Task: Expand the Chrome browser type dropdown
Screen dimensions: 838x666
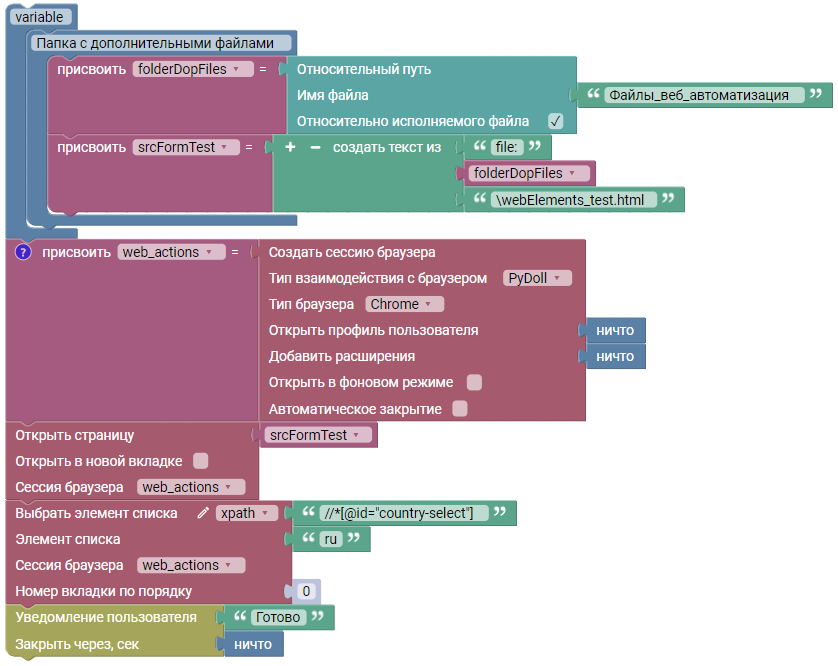Action: tap(405, 304)
